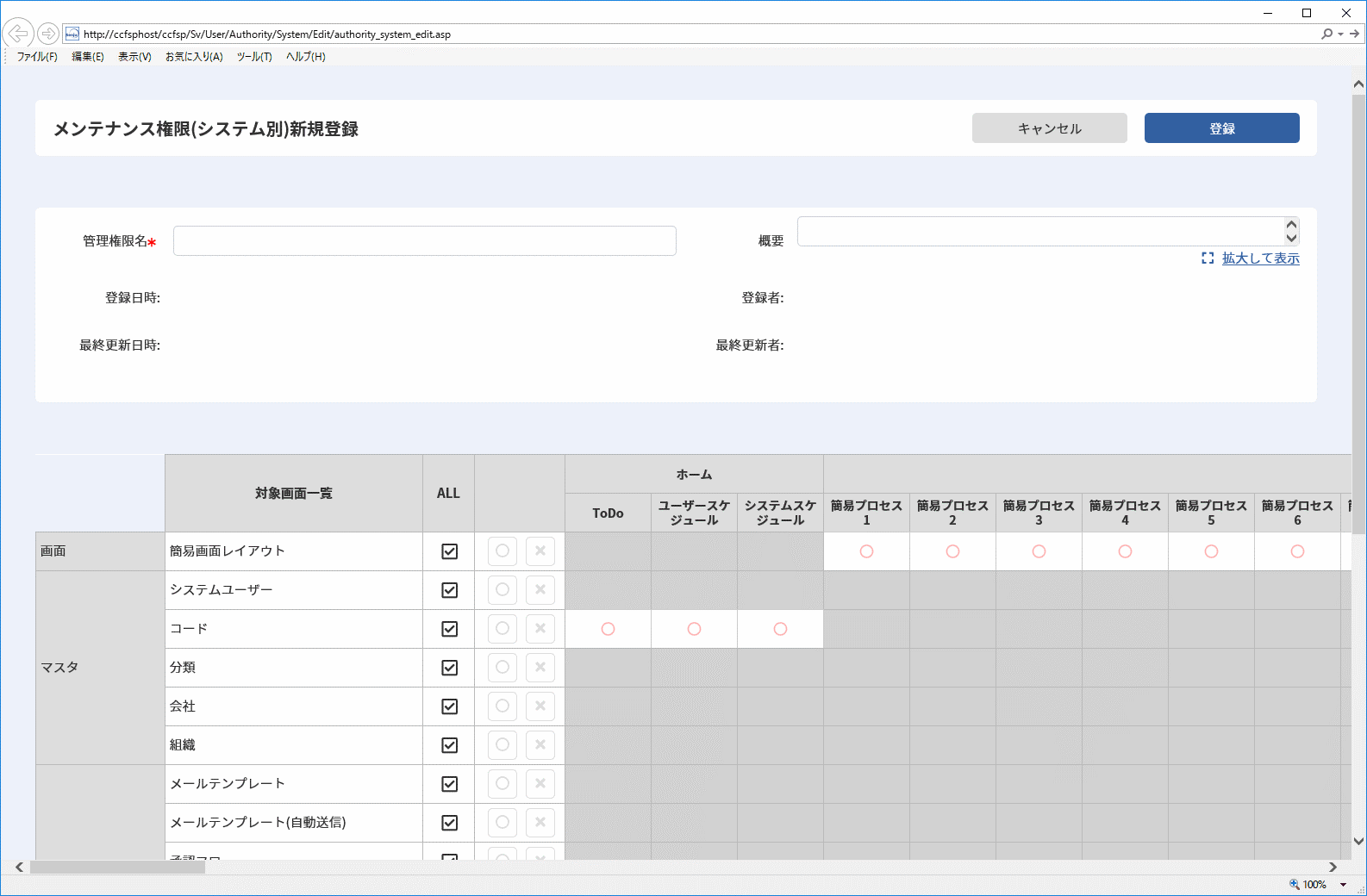Click the browser back arrow icon
Image resolution: width=1367 pixels, height=896 pixels.
pos(18,34)
